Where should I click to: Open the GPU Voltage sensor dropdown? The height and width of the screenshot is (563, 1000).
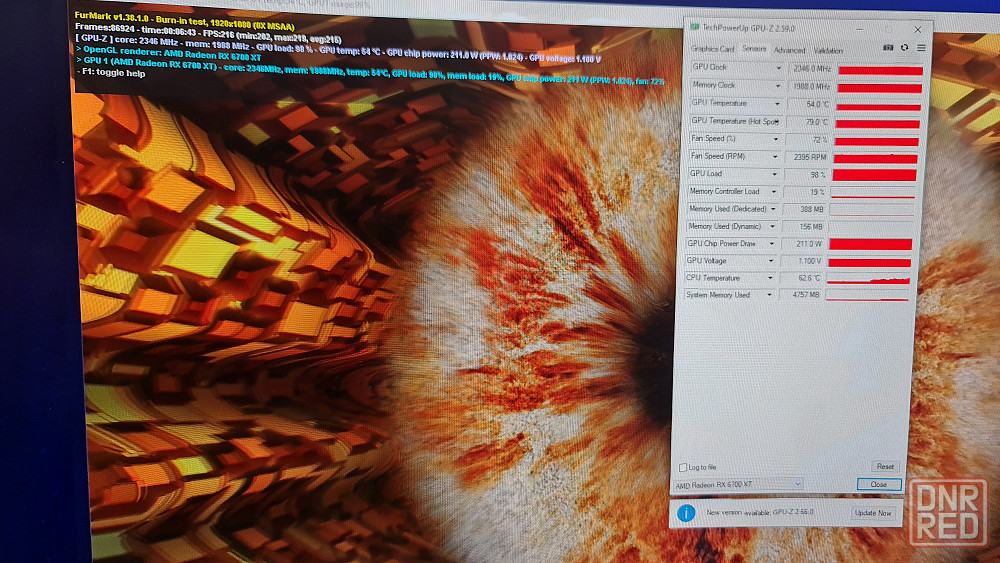770,261
